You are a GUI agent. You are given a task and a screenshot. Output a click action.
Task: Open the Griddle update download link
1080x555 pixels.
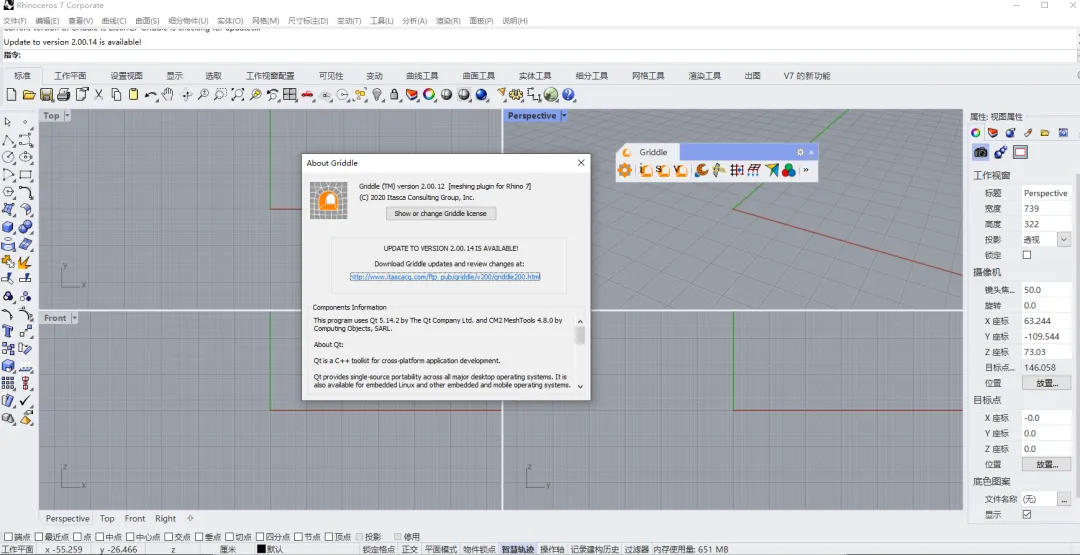pyautogui.click(x=445, y=276)
